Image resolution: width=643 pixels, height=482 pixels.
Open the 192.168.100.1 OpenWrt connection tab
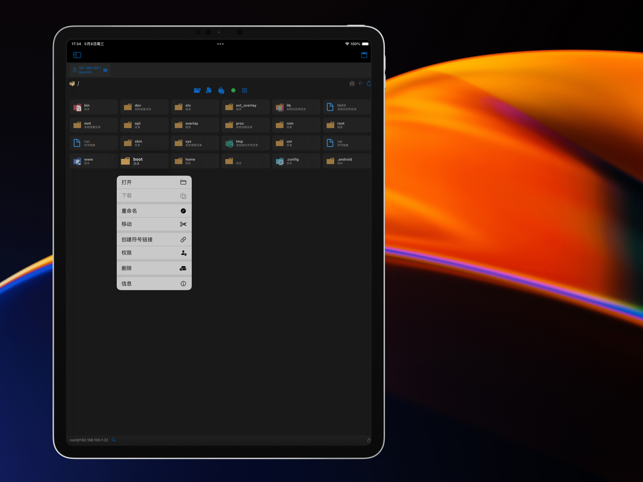[89, 70]
